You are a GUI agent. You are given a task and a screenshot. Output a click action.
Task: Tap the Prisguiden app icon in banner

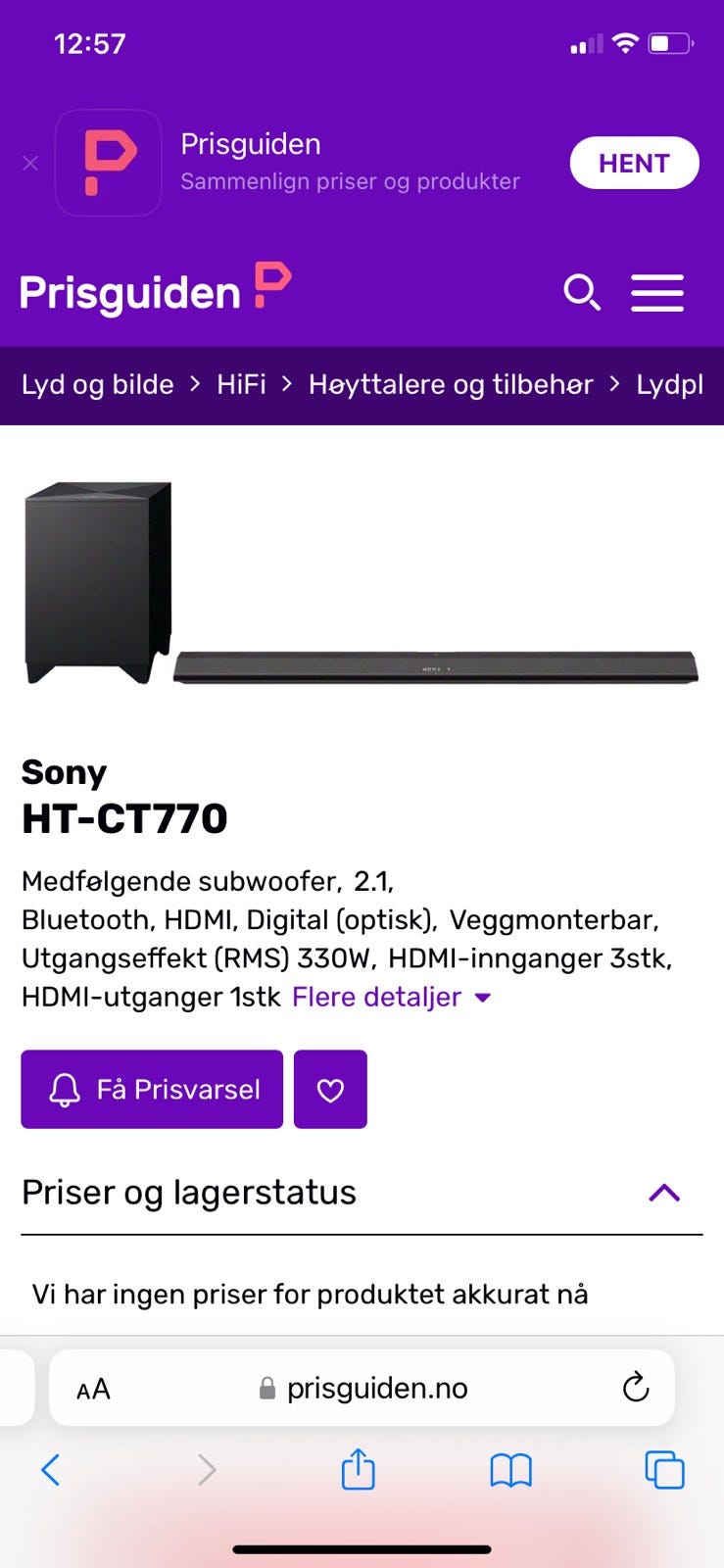coord(109,163)
